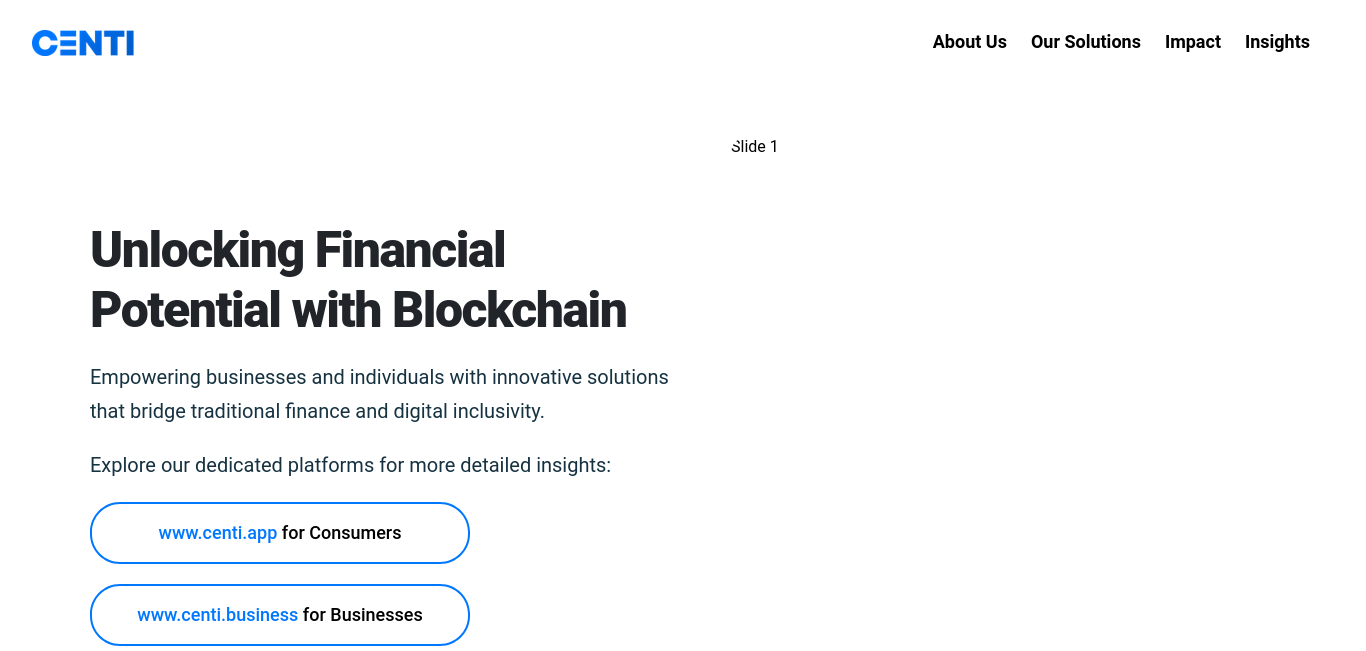Select the Slide 1 image placeholder
The image size is (1366, 651).
(x=754, y=146)
